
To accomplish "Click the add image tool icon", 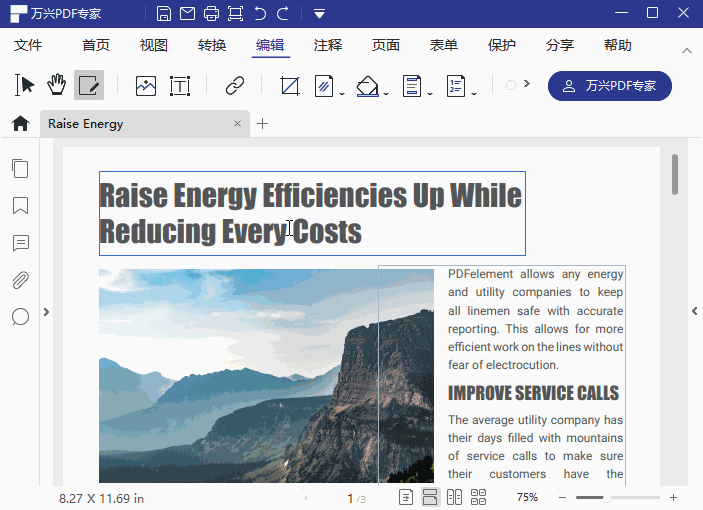I will [x=146, y=86].
